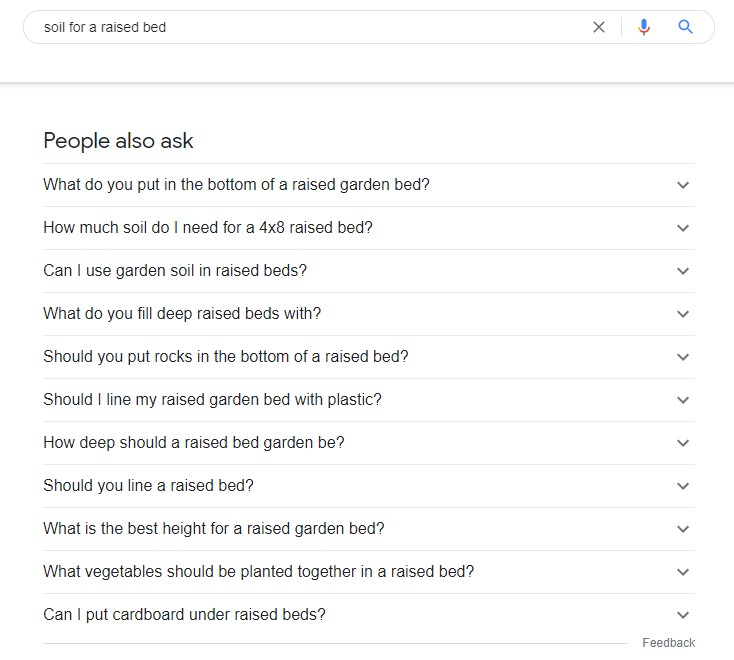
Task: Open 'Should I line my raised garden bed with plastic?'
Action: pyautogui.click(x=213, y=400)
